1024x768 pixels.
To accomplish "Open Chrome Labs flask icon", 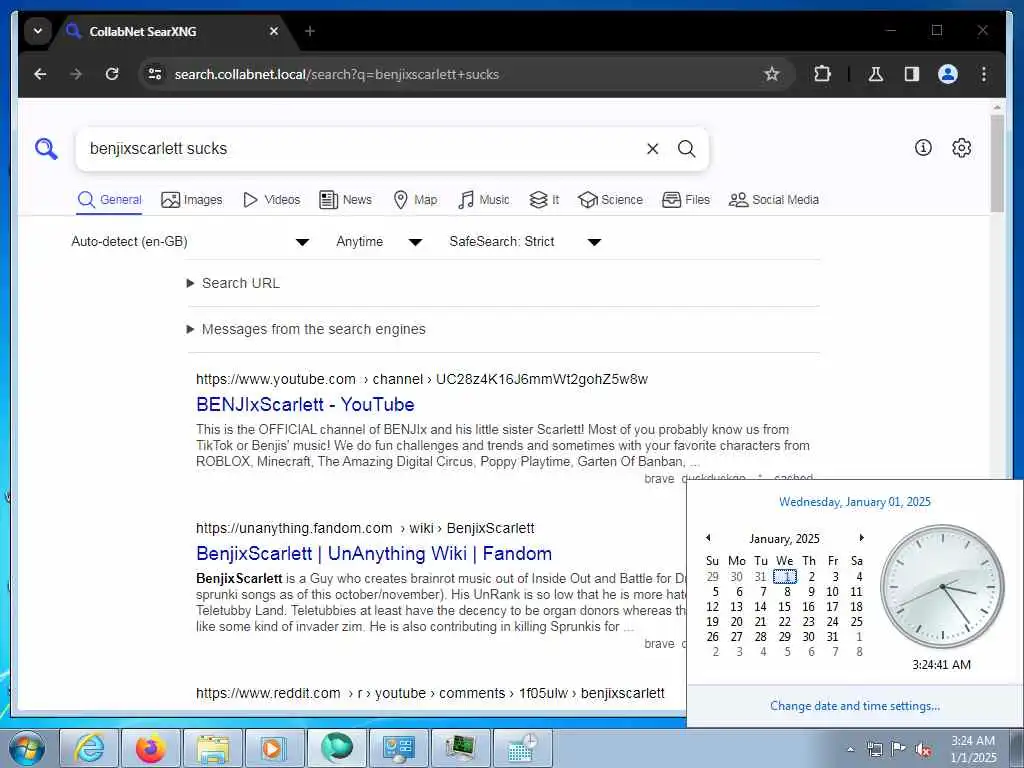I will (876, 74).
